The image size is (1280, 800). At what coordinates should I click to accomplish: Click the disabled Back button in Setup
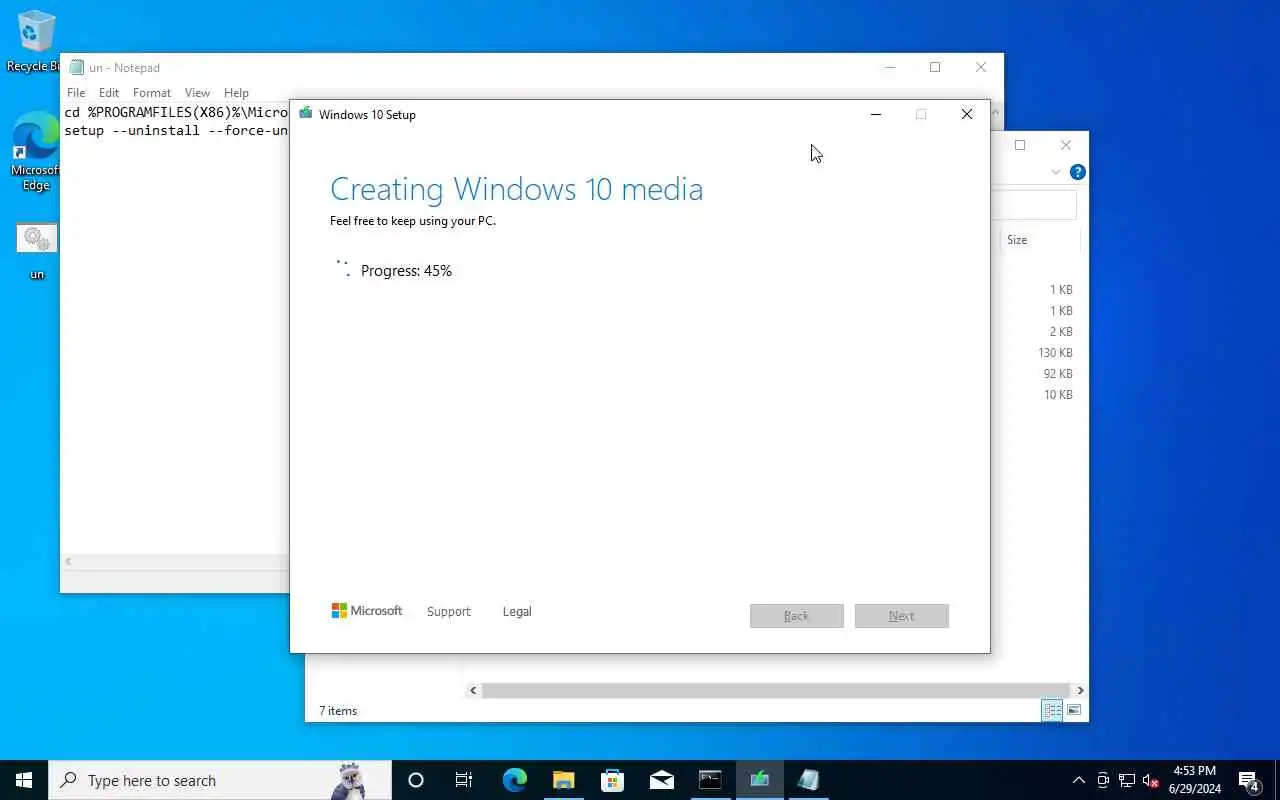click(796, 616)
